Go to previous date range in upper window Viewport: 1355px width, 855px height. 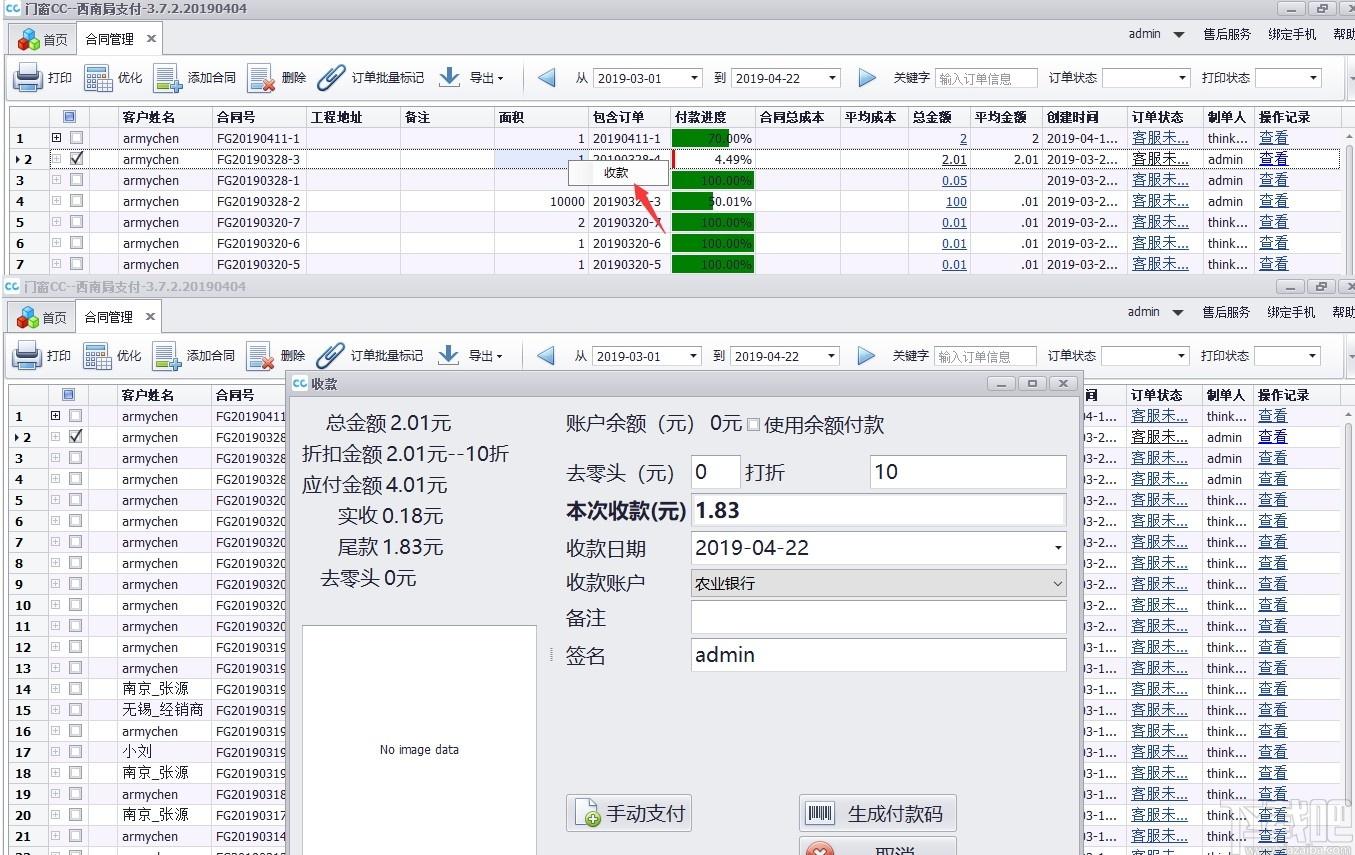point(546,78)
